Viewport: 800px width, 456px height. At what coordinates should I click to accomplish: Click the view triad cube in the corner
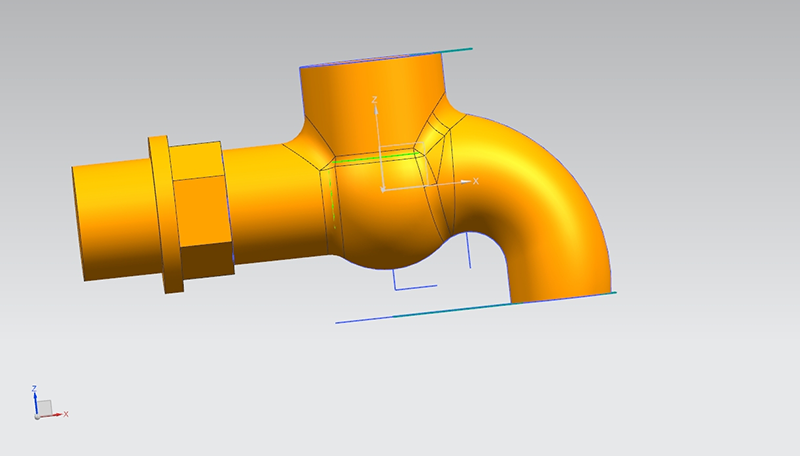click(x=44, y=406)
